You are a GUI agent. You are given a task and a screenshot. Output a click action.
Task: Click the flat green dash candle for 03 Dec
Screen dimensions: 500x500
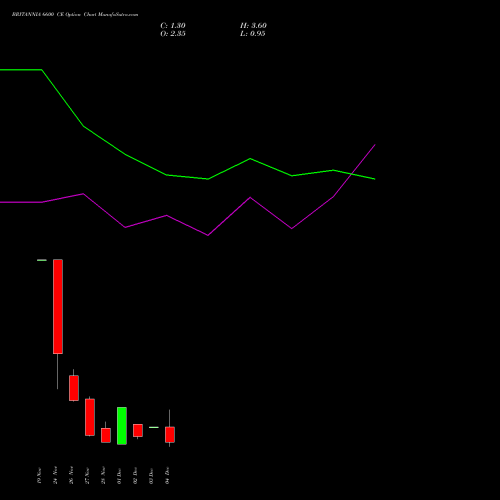(154, 427)
